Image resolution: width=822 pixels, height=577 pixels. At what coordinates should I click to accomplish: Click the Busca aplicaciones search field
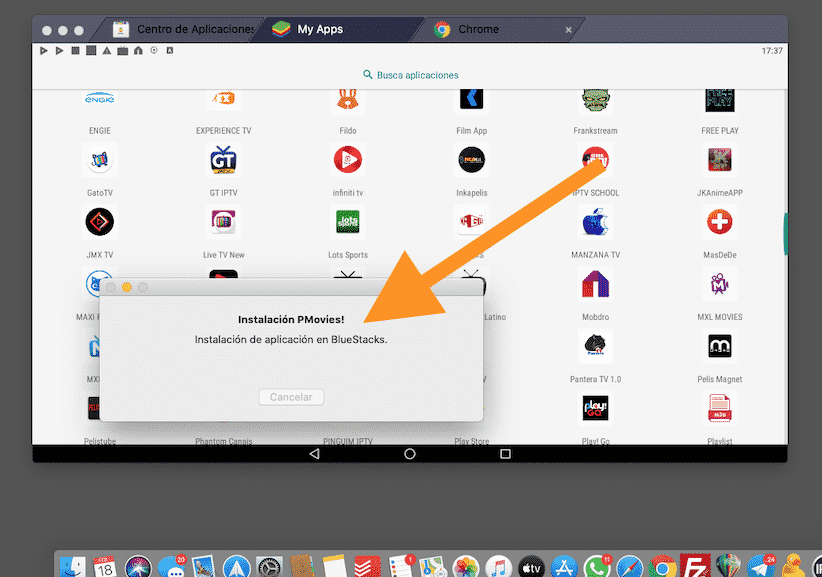click(x=410, y=74)
